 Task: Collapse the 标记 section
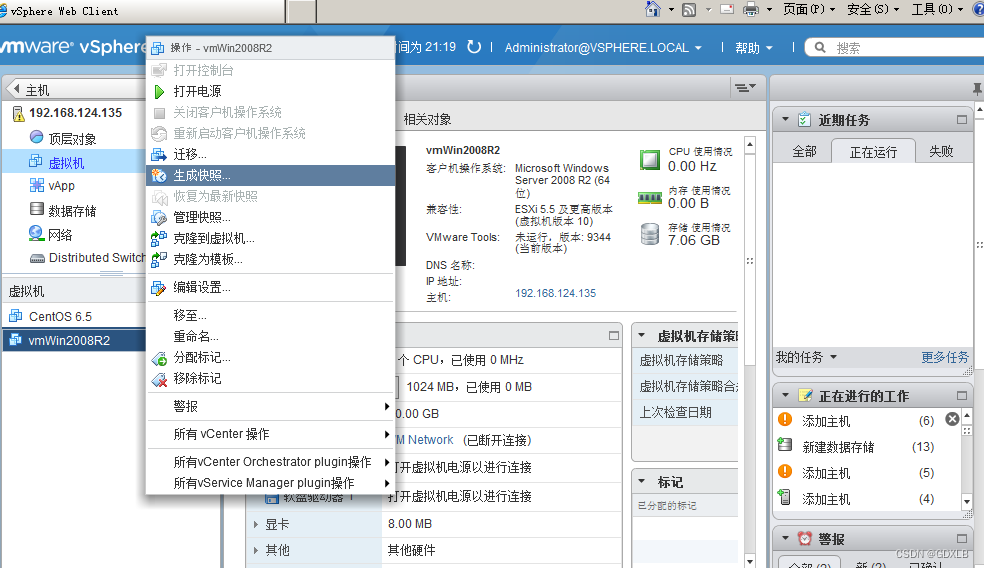(x=641, y=481)
